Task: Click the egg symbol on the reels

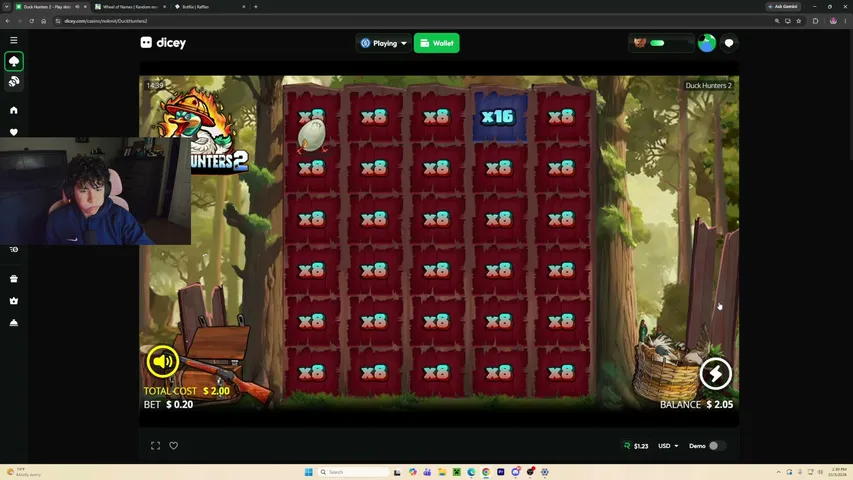Action: pos(312,135)
